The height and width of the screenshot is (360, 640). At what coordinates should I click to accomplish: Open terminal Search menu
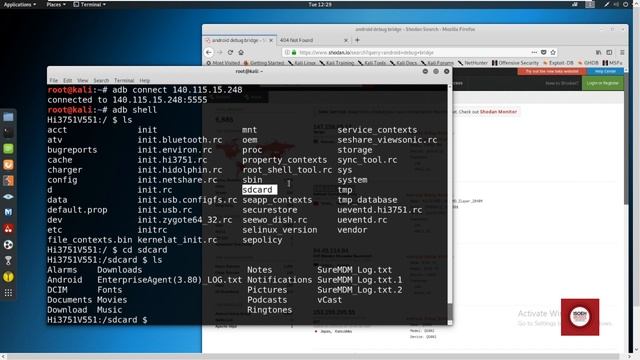click(x=101, y=80)
